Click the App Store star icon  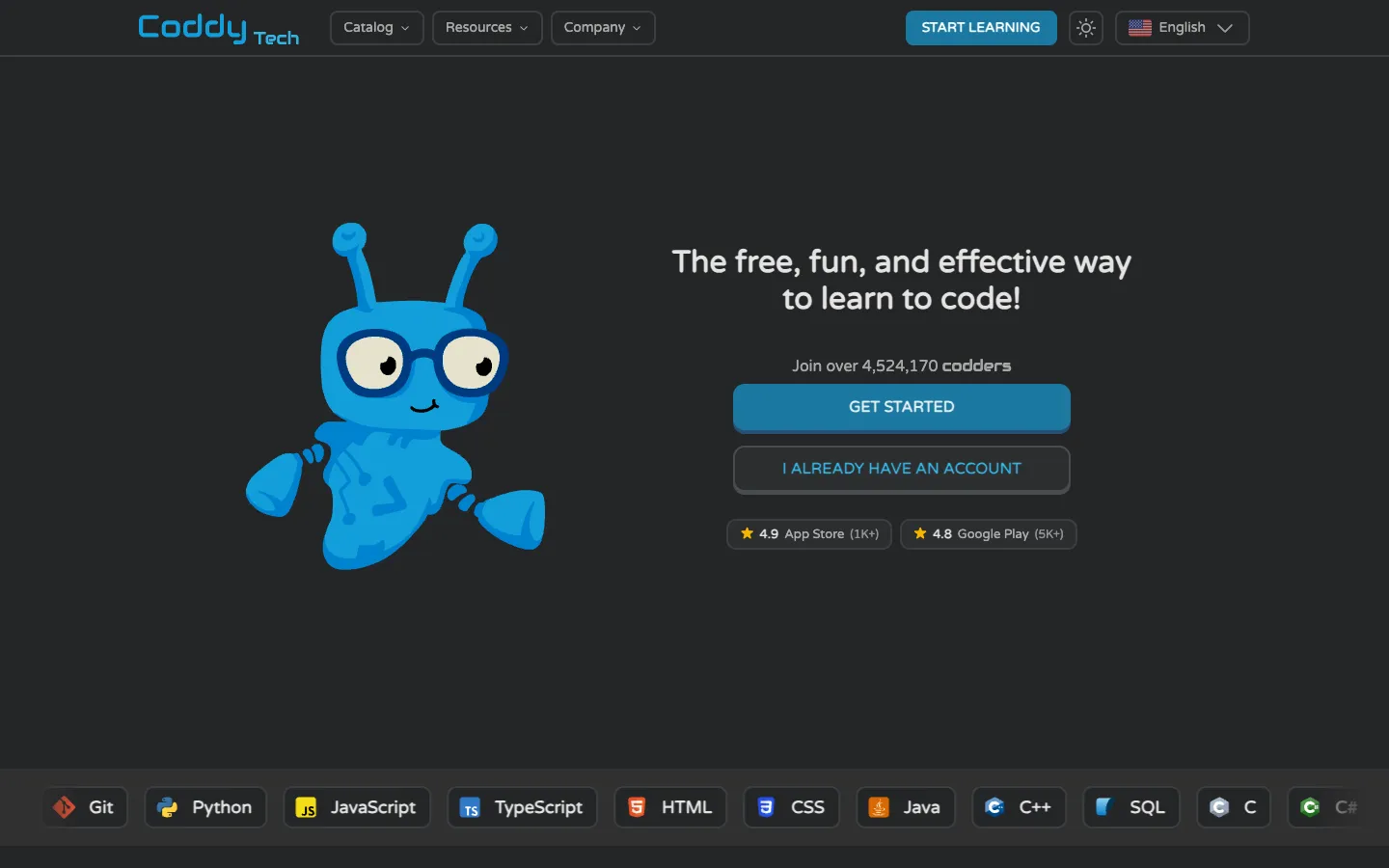747,533
